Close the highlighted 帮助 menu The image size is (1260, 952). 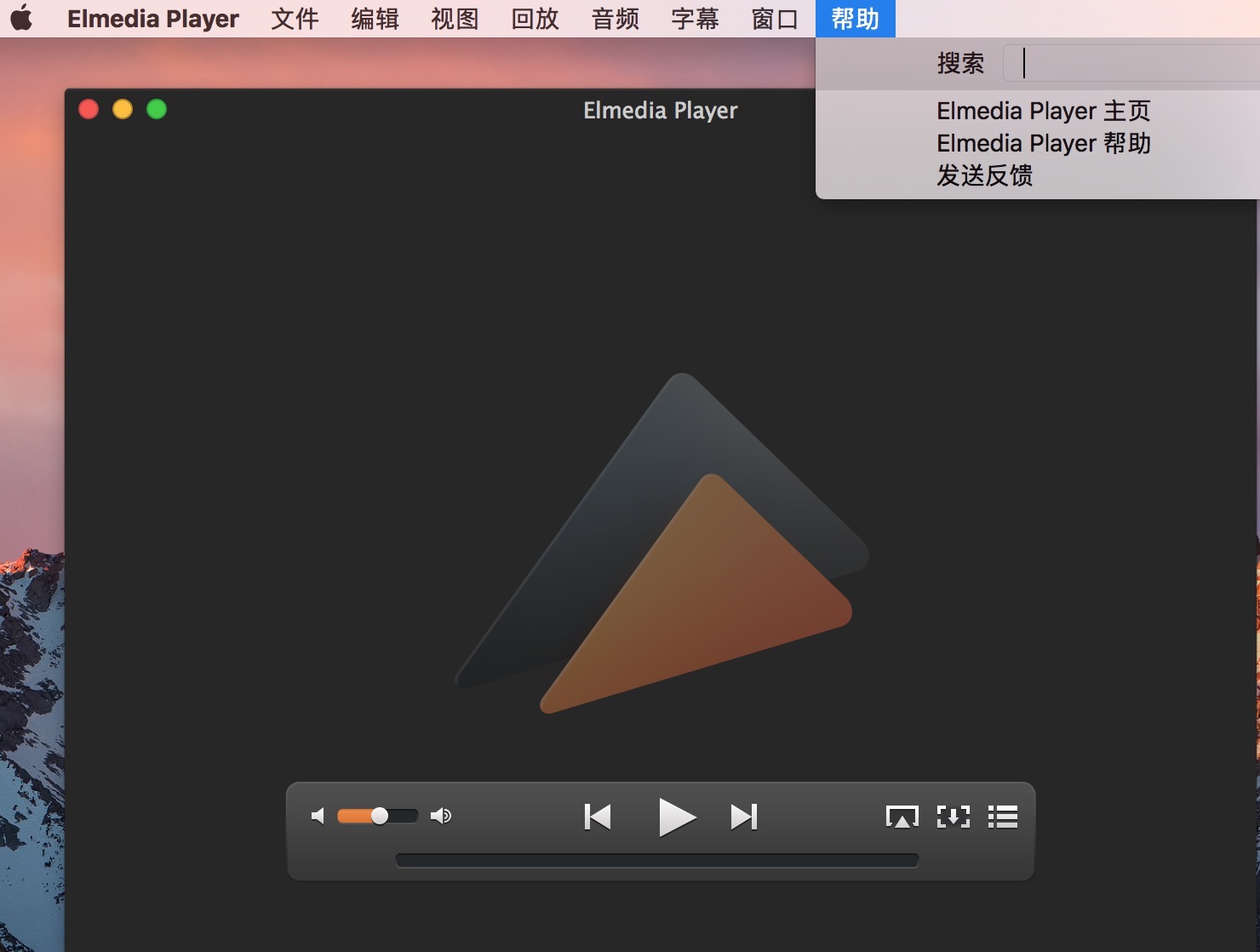(x=856, y=19)
